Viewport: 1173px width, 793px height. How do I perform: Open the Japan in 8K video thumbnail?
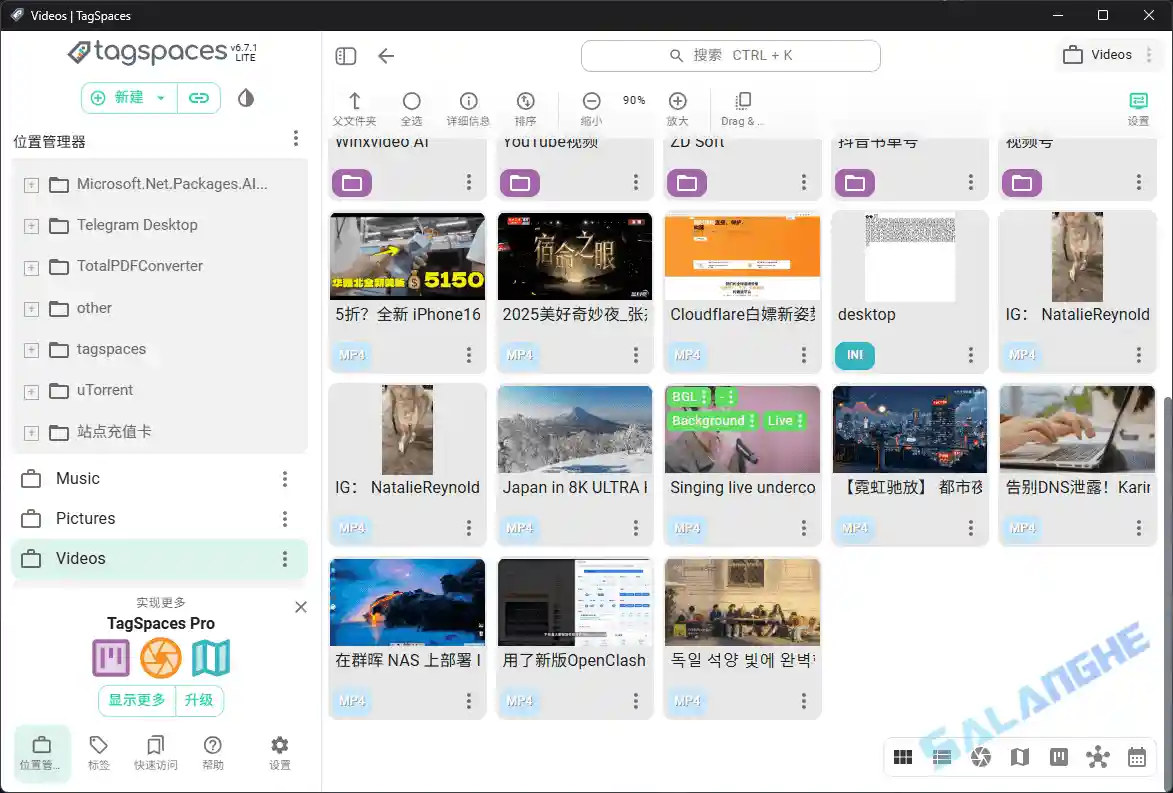(574, 429)
